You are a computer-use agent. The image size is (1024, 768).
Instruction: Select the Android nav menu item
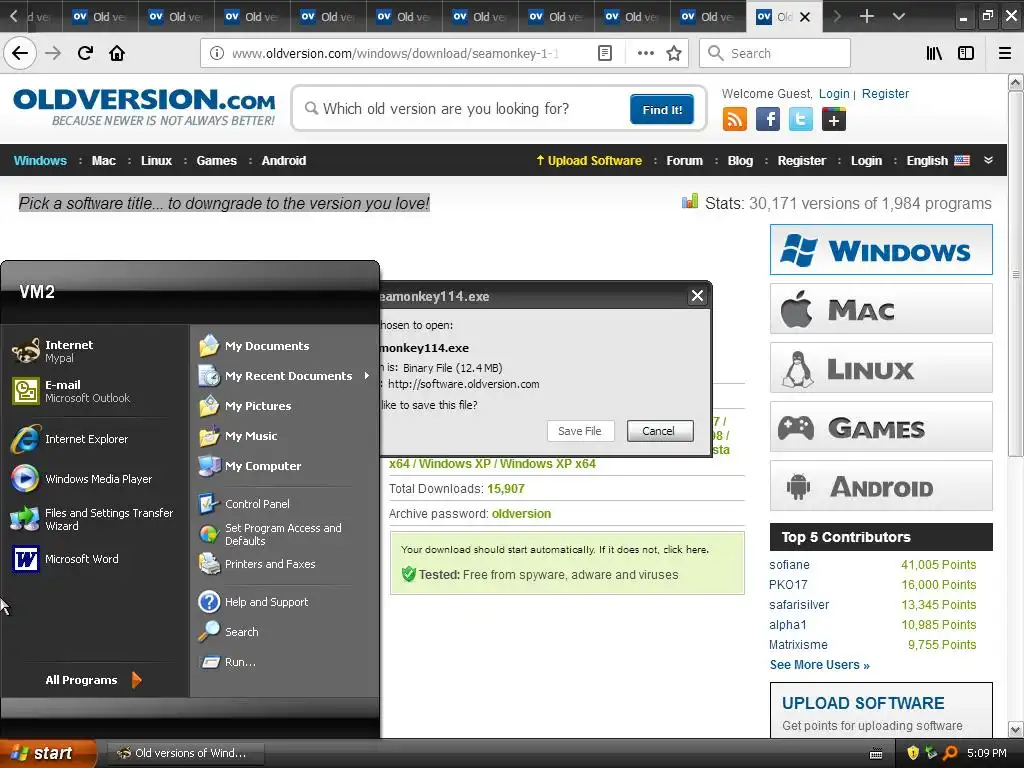click(x=283, y=161)
